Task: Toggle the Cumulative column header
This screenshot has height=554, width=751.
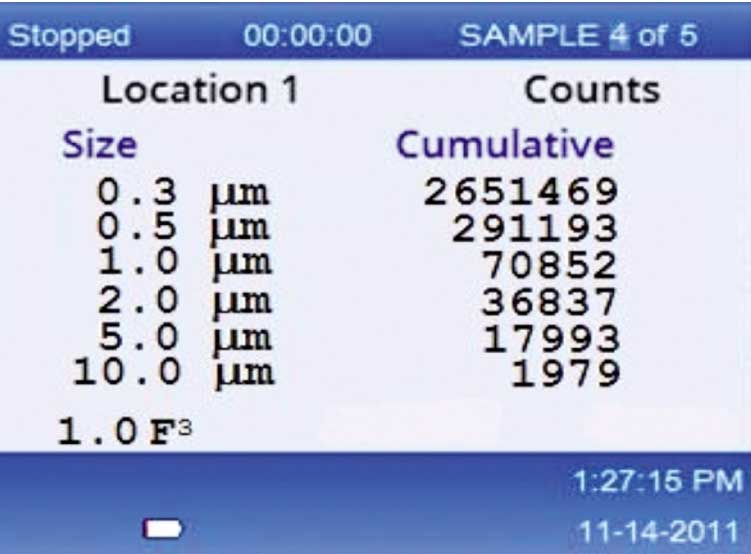Action: (x=504, y=145)
